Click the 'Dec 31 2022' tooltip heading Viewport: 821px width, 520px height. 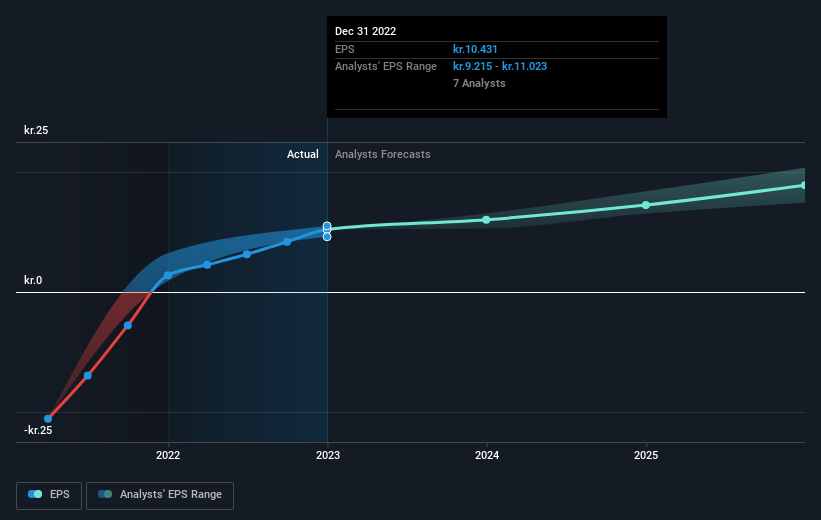(365, 31)
